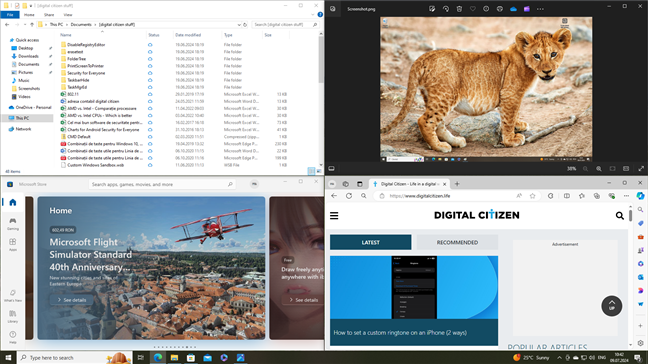Click the delete trash icon in Photos
The height and width of the screenshot is (364, 648).
click(x=459, y=9)
